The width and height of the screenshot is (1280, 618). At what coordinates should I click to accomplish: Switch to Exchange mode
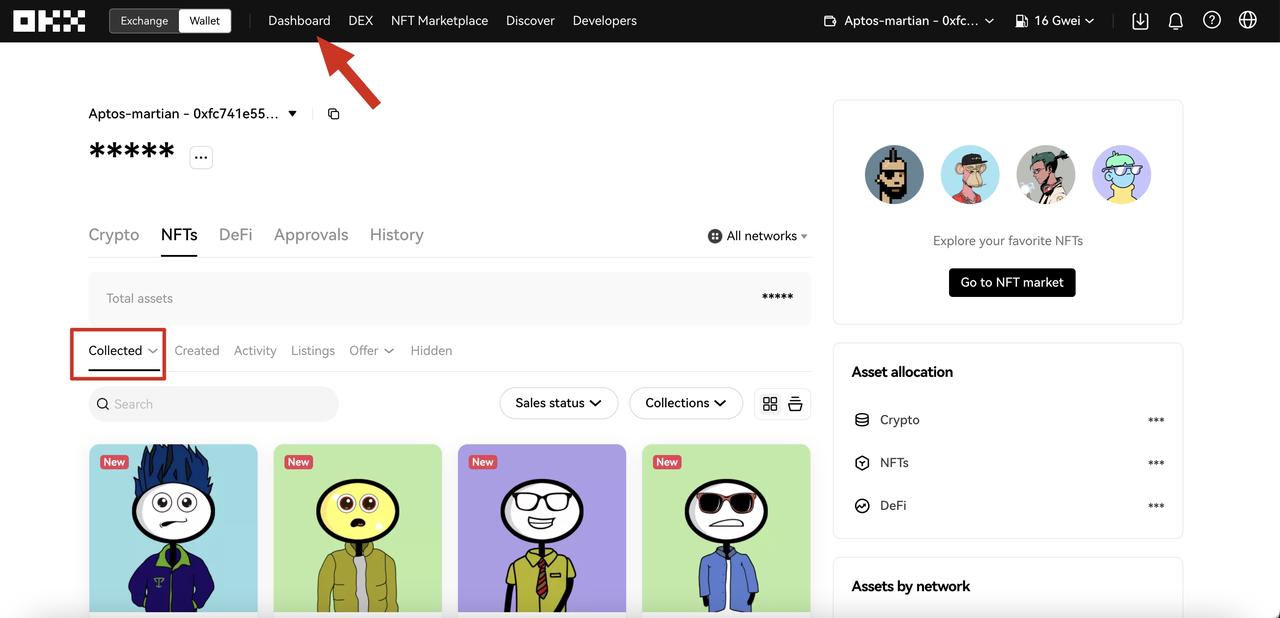[145, 21]
